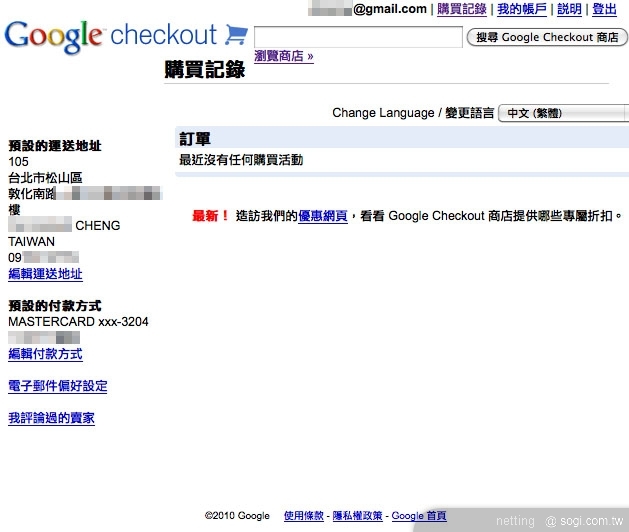
Task: Open 電子郵件偏好設定 settings link
Action: click(57, 386)
